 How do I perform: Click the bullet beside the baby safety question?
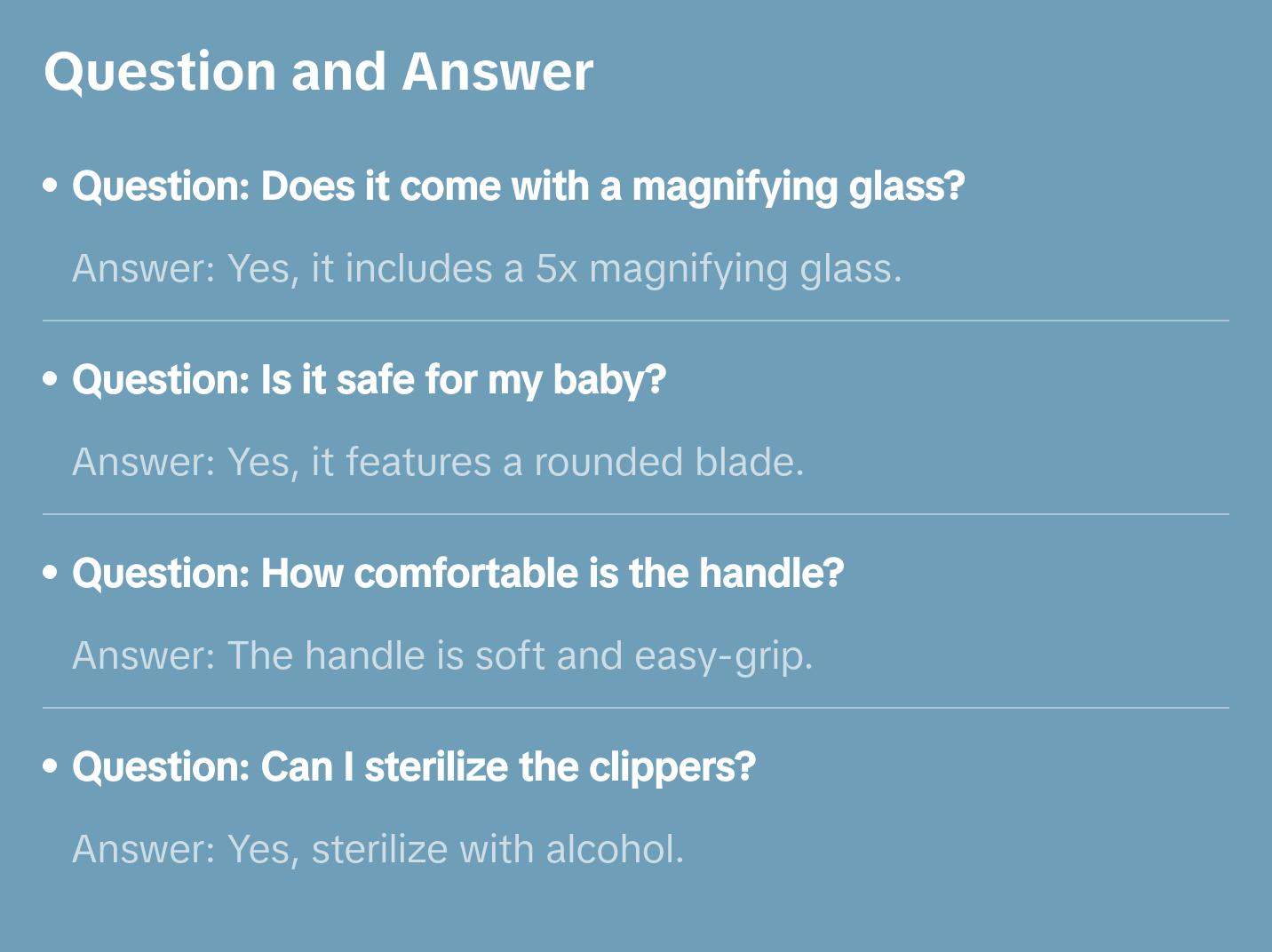pos(51,379)
